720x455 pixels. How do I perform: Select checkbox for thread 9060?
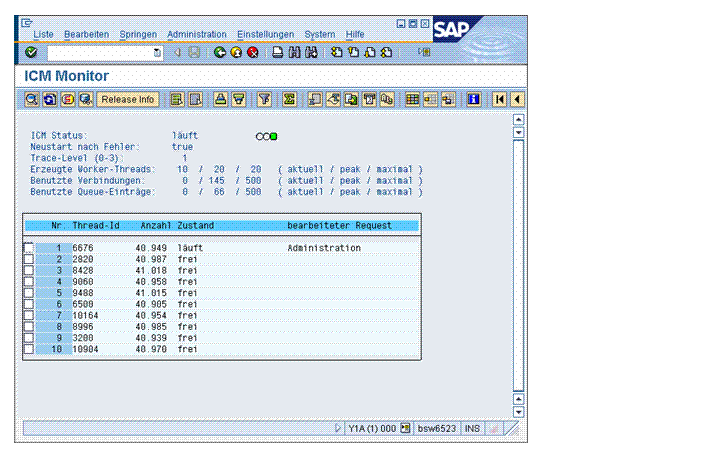pyautogui.click(x=29, y=281)
